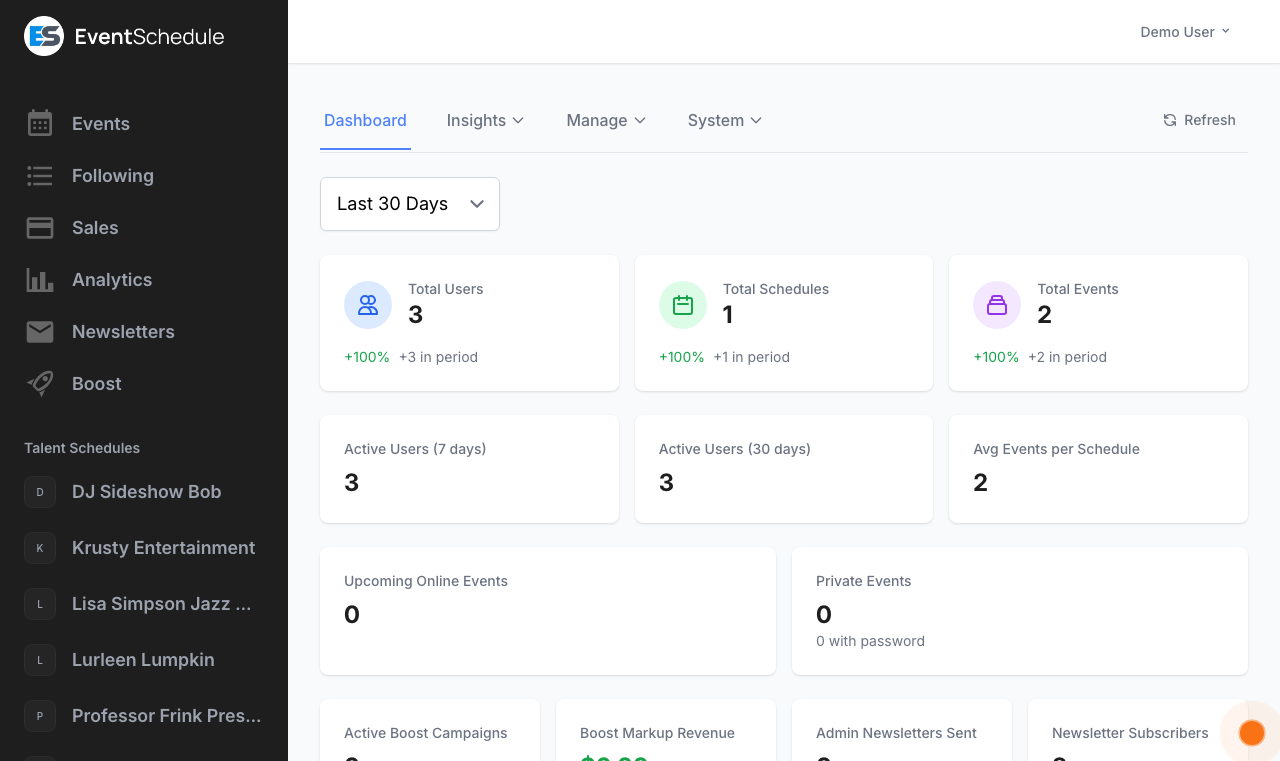Click the Sales credit card icon

40,228
